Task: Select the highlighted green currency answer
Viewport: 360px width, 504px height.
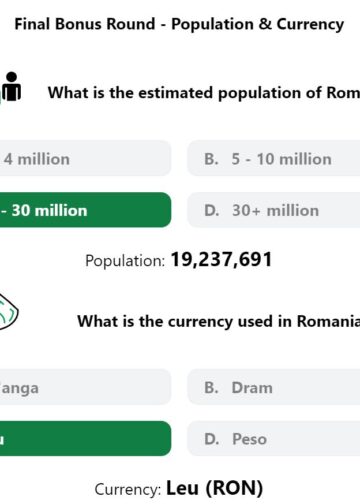Action: [85, 438]
